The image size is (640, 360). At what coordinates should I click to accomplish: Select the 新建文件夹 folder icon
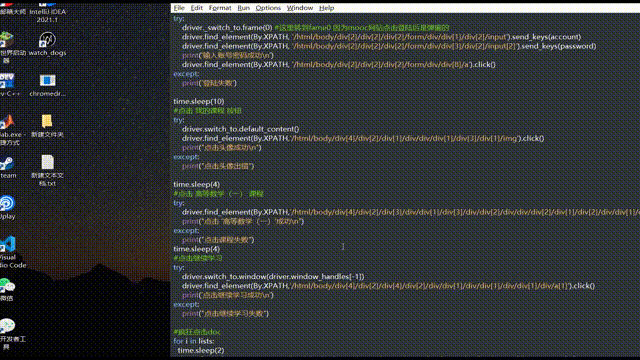tap(47, 126)
